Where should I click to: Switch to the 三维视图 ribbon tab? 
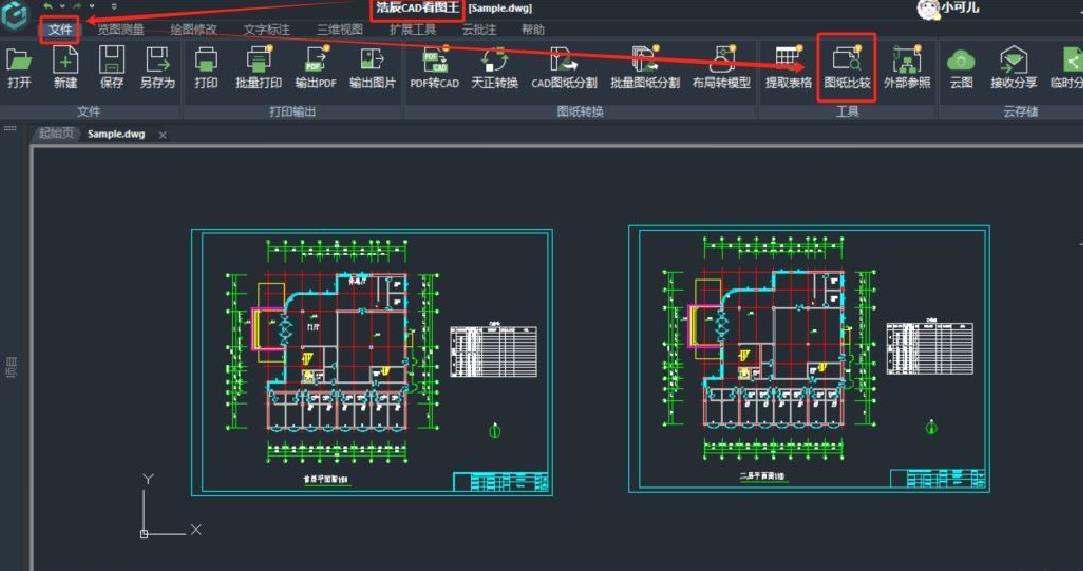pos(340,30)
